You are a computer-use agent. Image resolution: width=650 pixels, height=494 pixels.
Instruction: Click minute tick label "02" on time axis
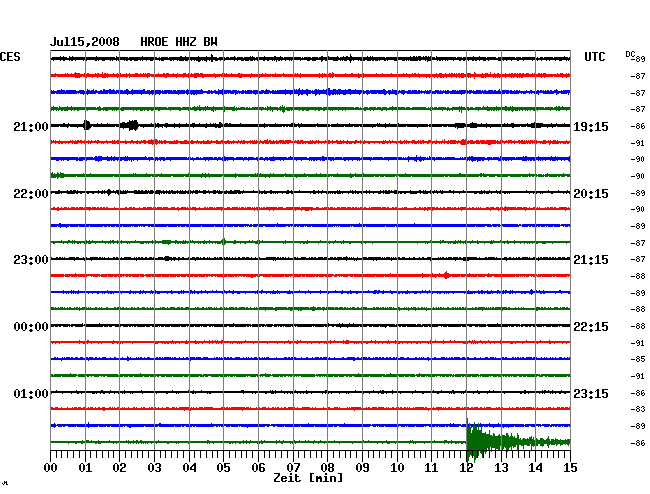[x=119, y=468]
